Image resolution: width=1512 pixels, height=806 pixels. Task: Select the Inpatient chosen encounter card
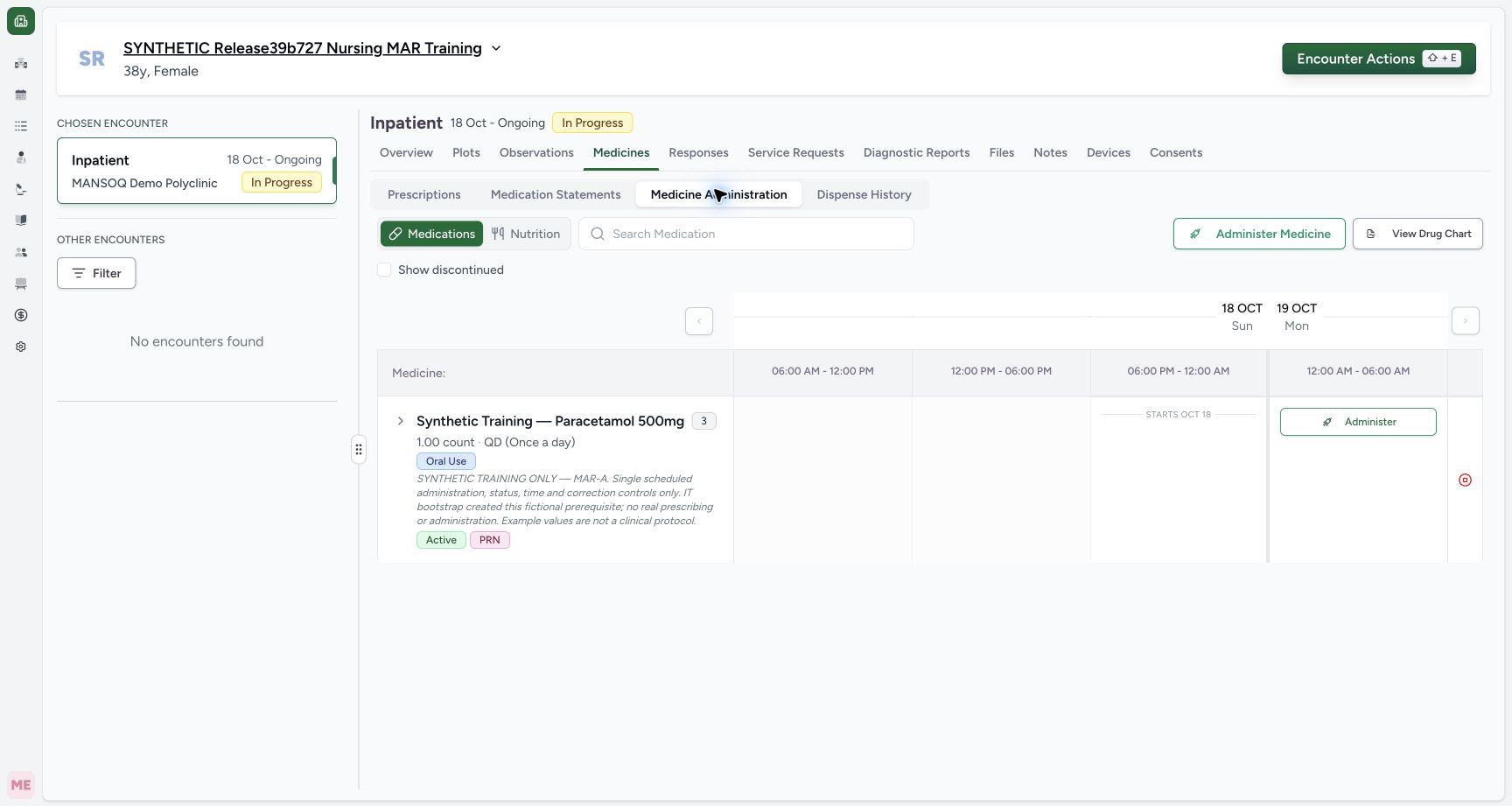pyautogui.click(x=197, y=171)
